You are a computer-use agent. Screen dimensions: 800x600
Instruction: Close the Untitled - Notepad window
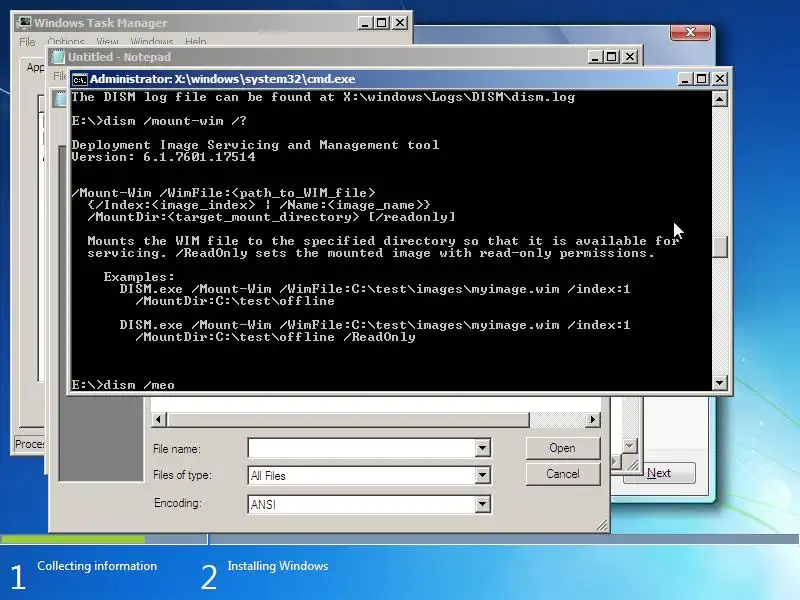click(630, 57)
